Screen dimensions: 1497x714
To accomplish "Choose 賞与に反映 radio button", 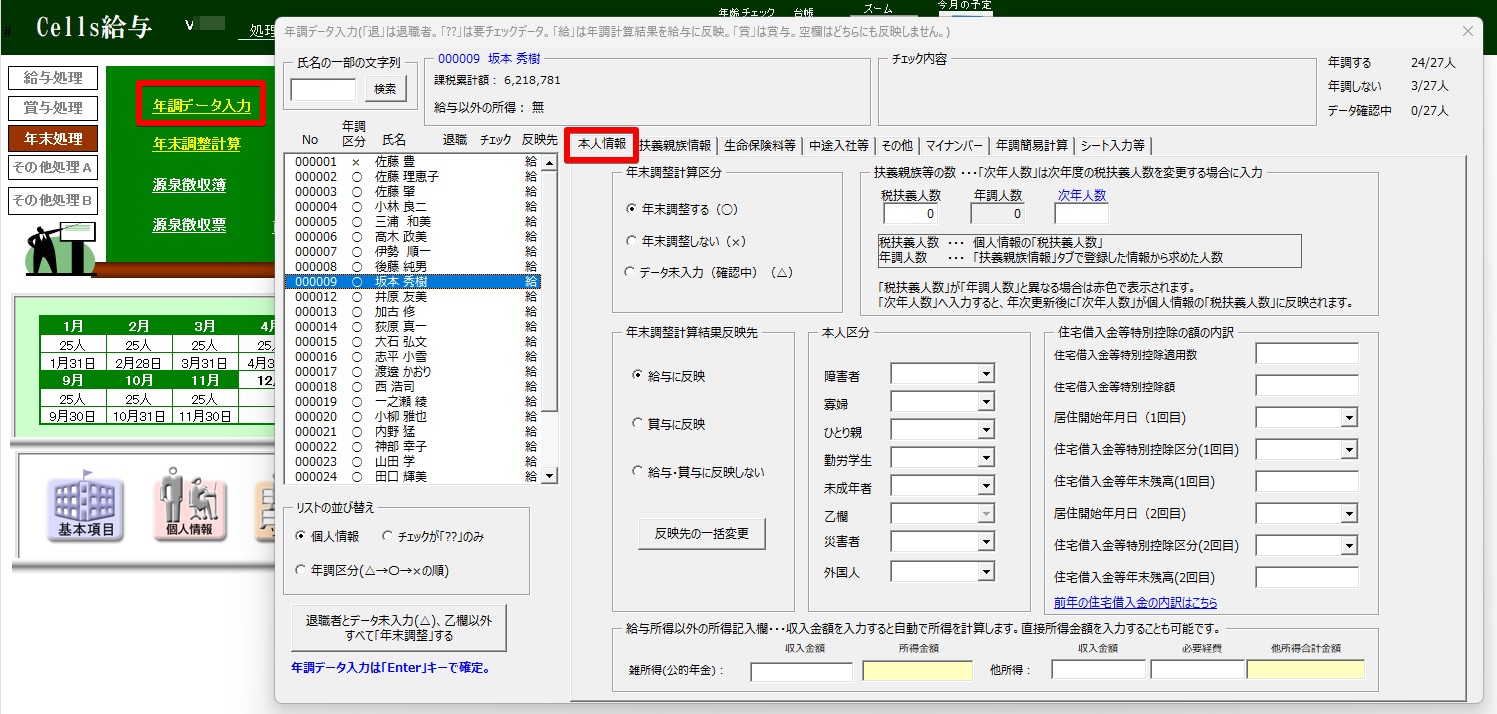I will [638, 424].
